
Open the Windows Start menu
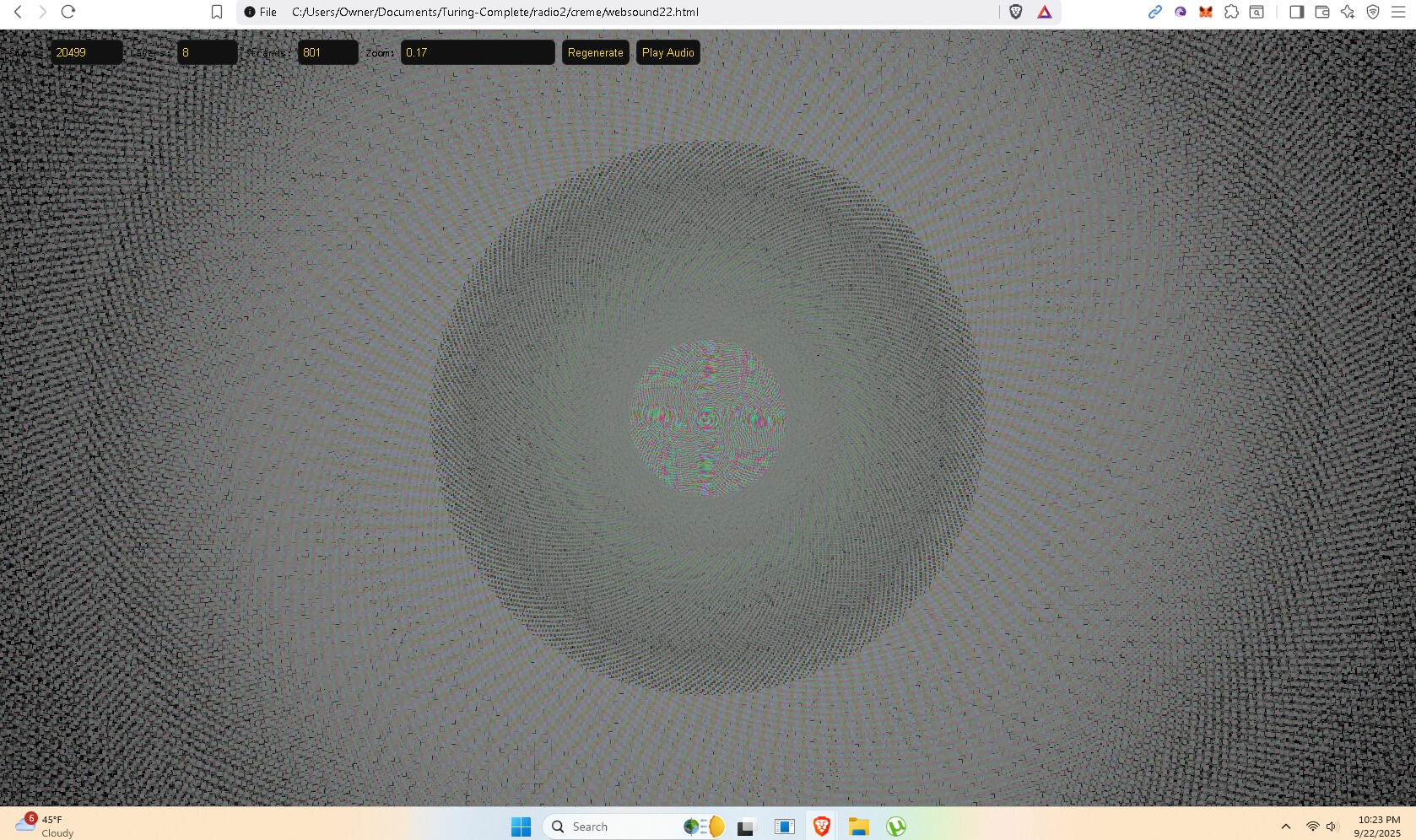[521, 827]
